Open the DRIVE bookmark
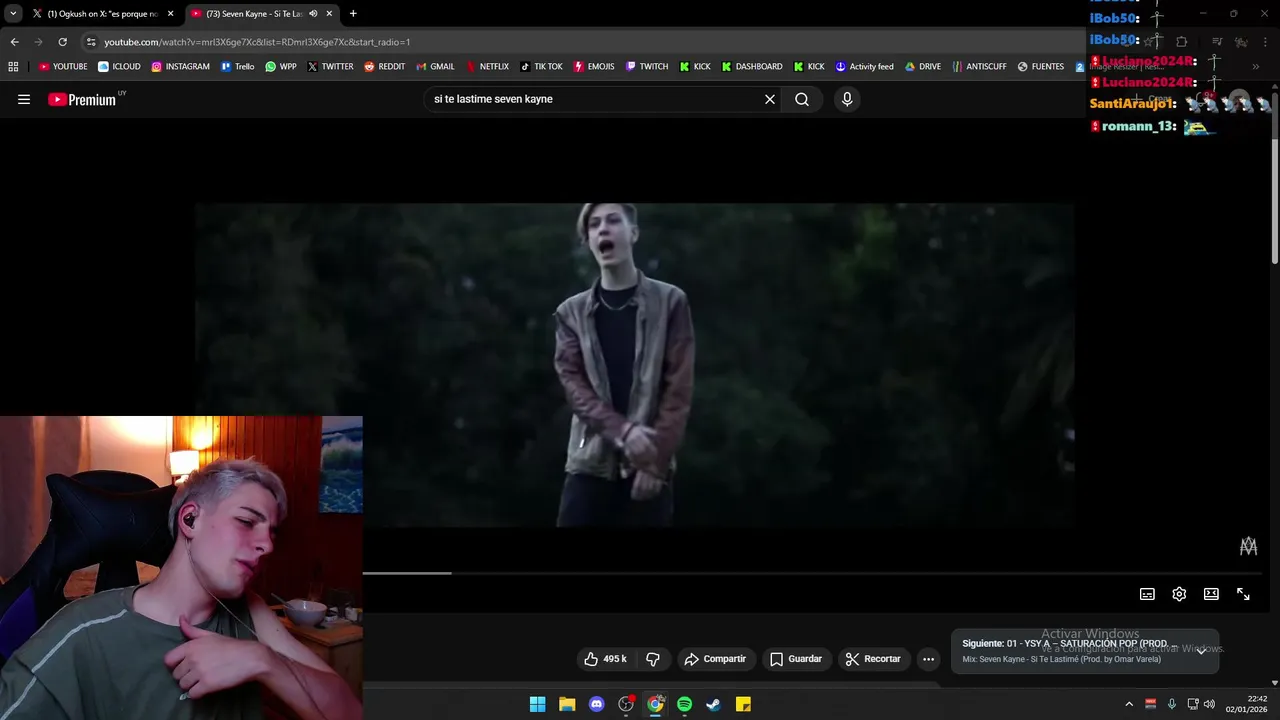1280x720 pixels. click(x=923, y=67)
